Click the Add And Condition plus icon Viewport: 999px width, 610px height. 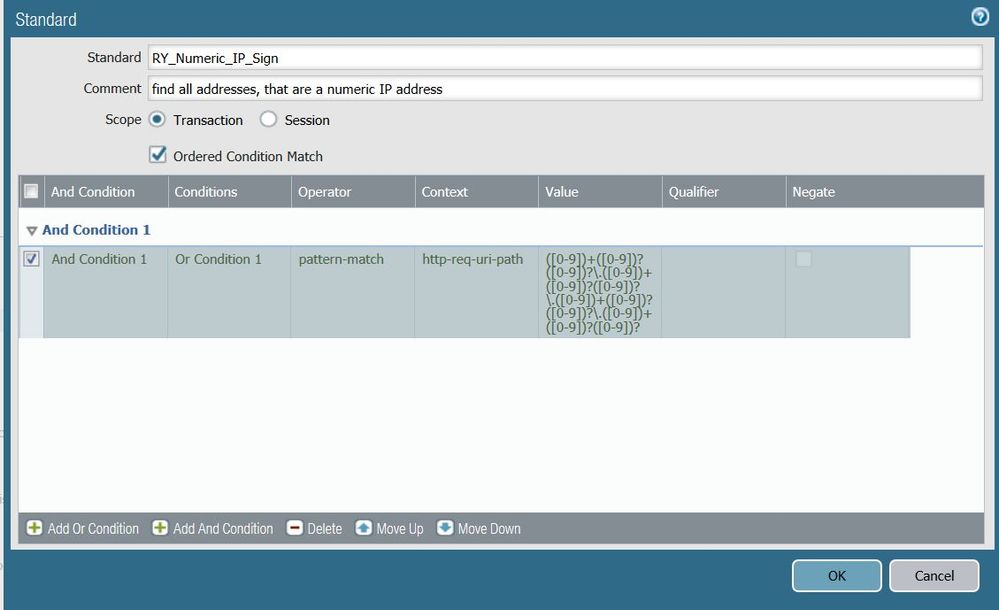[x=160, y=528]
